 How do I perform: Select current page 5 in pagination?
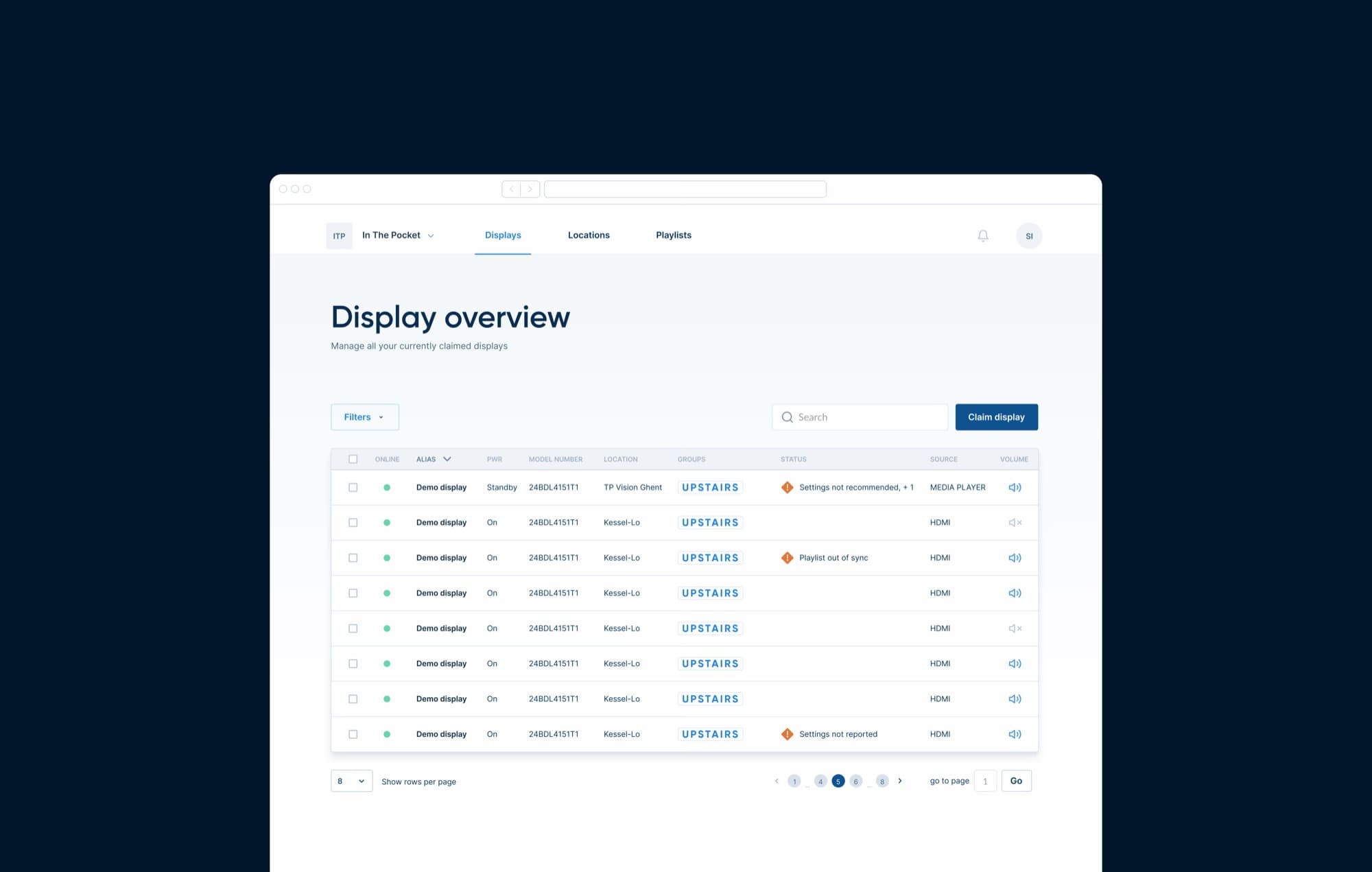coord(838,781)
